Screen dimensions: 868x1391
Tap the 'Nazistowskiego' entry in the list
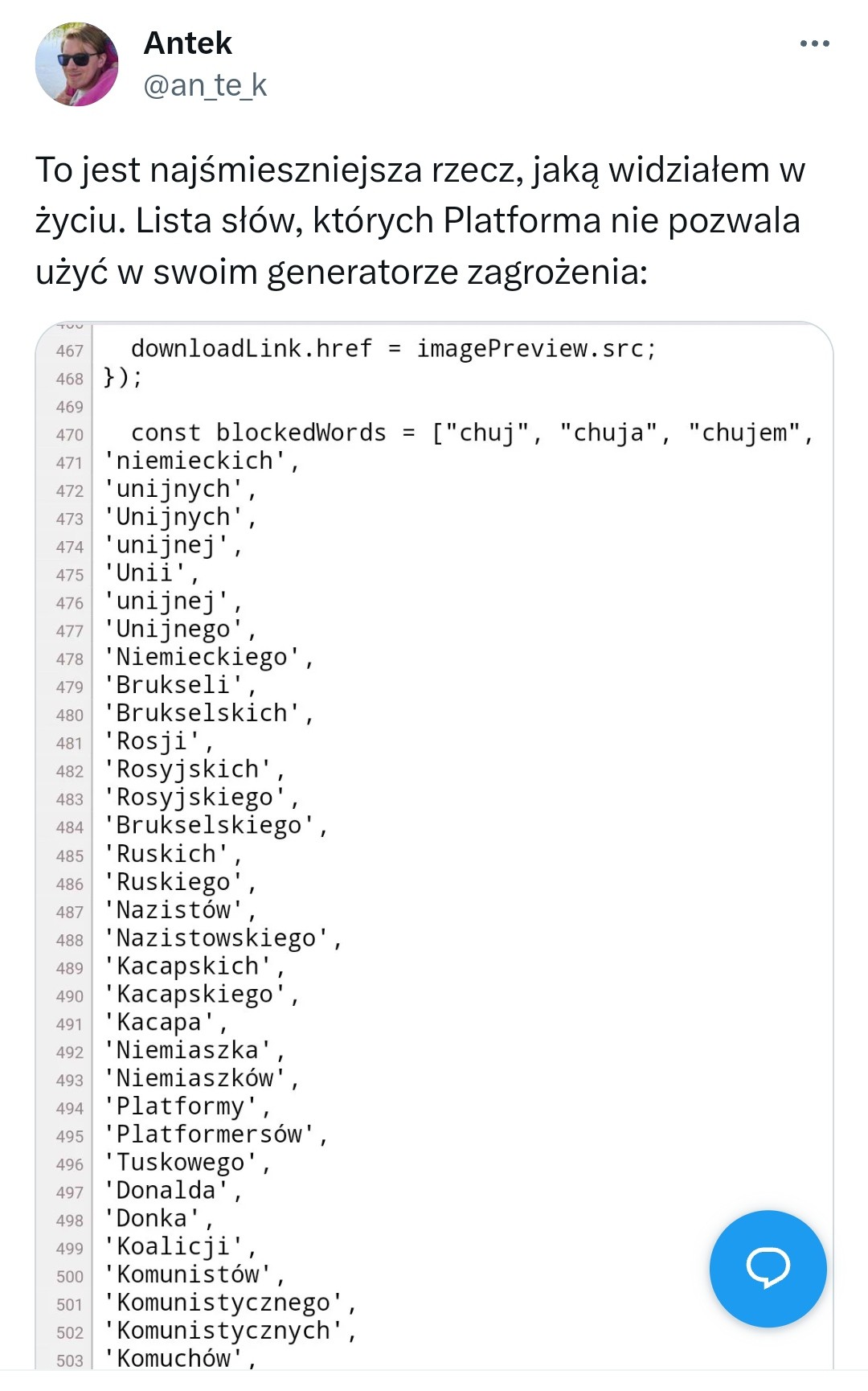click(x=223, y=938)
